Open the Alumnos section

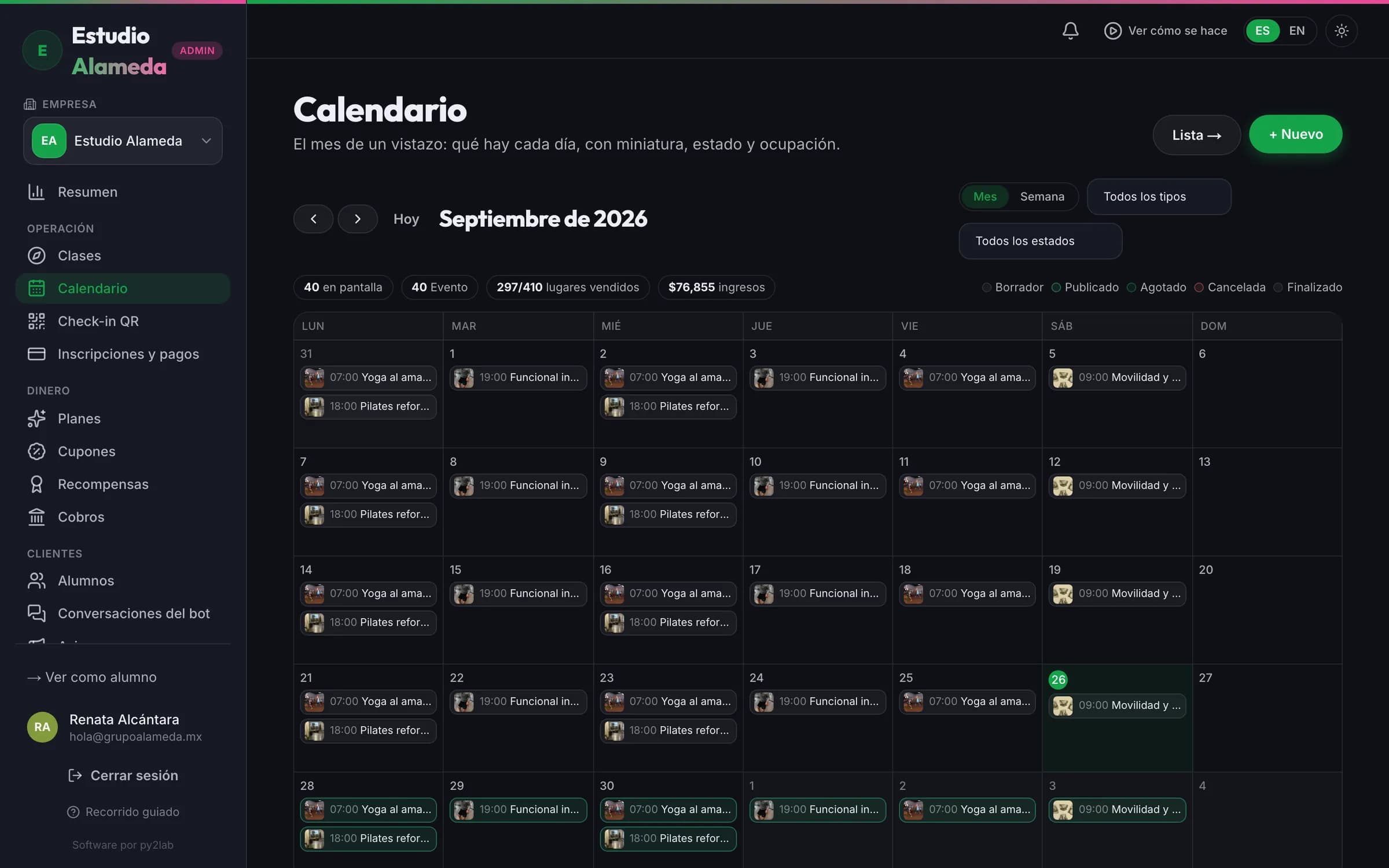point(123,580)
